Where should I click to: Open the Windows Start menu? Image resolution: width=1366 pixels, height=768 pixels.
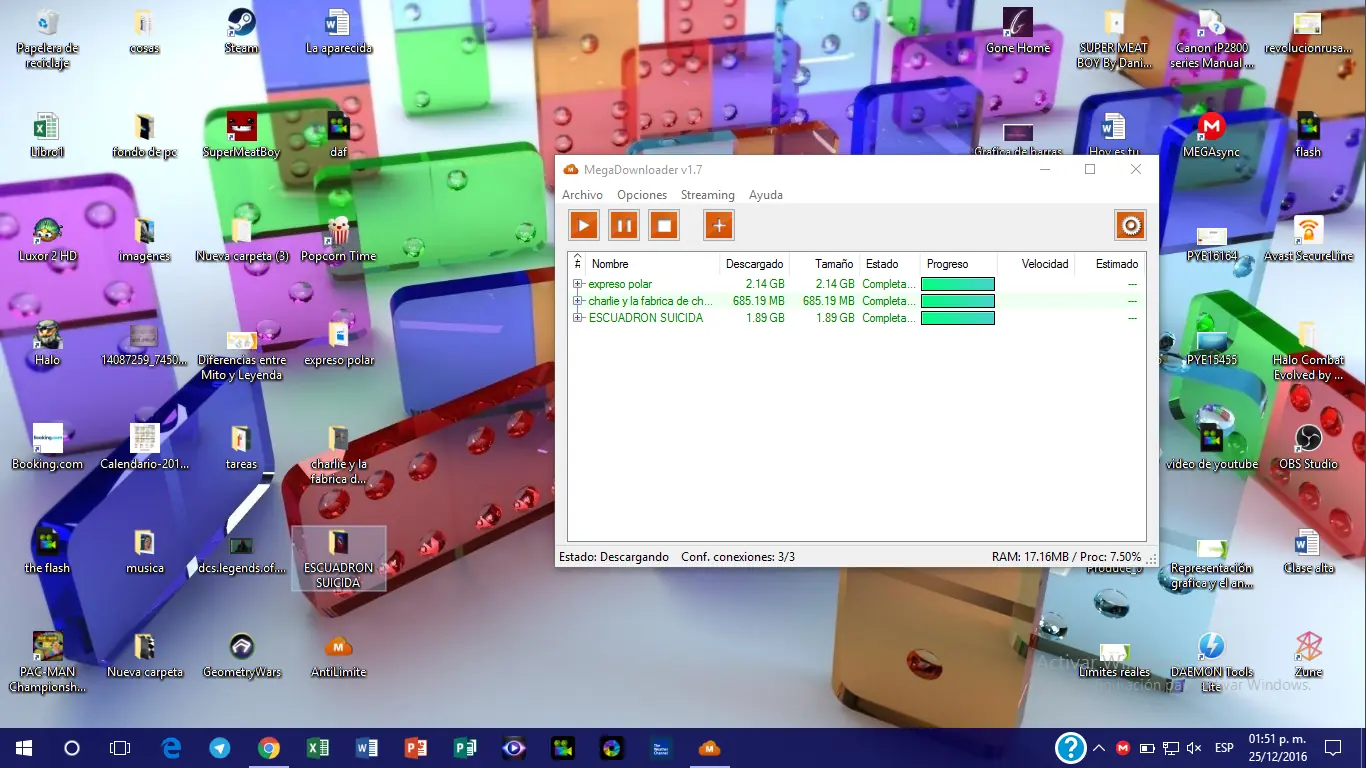24,748
